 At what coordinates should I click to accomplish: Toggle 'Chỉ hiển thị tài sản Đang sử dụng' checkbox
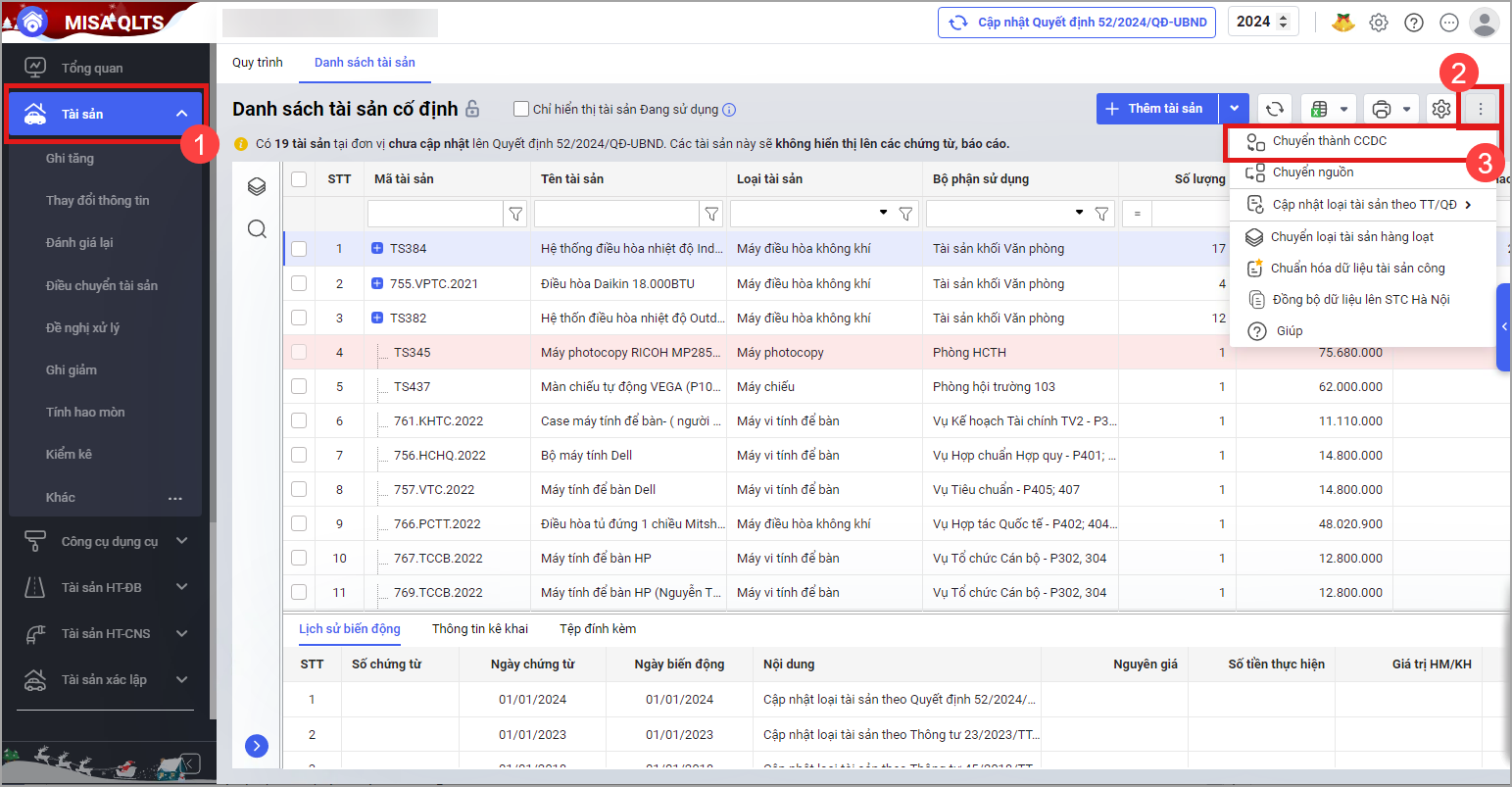[521, 110]
